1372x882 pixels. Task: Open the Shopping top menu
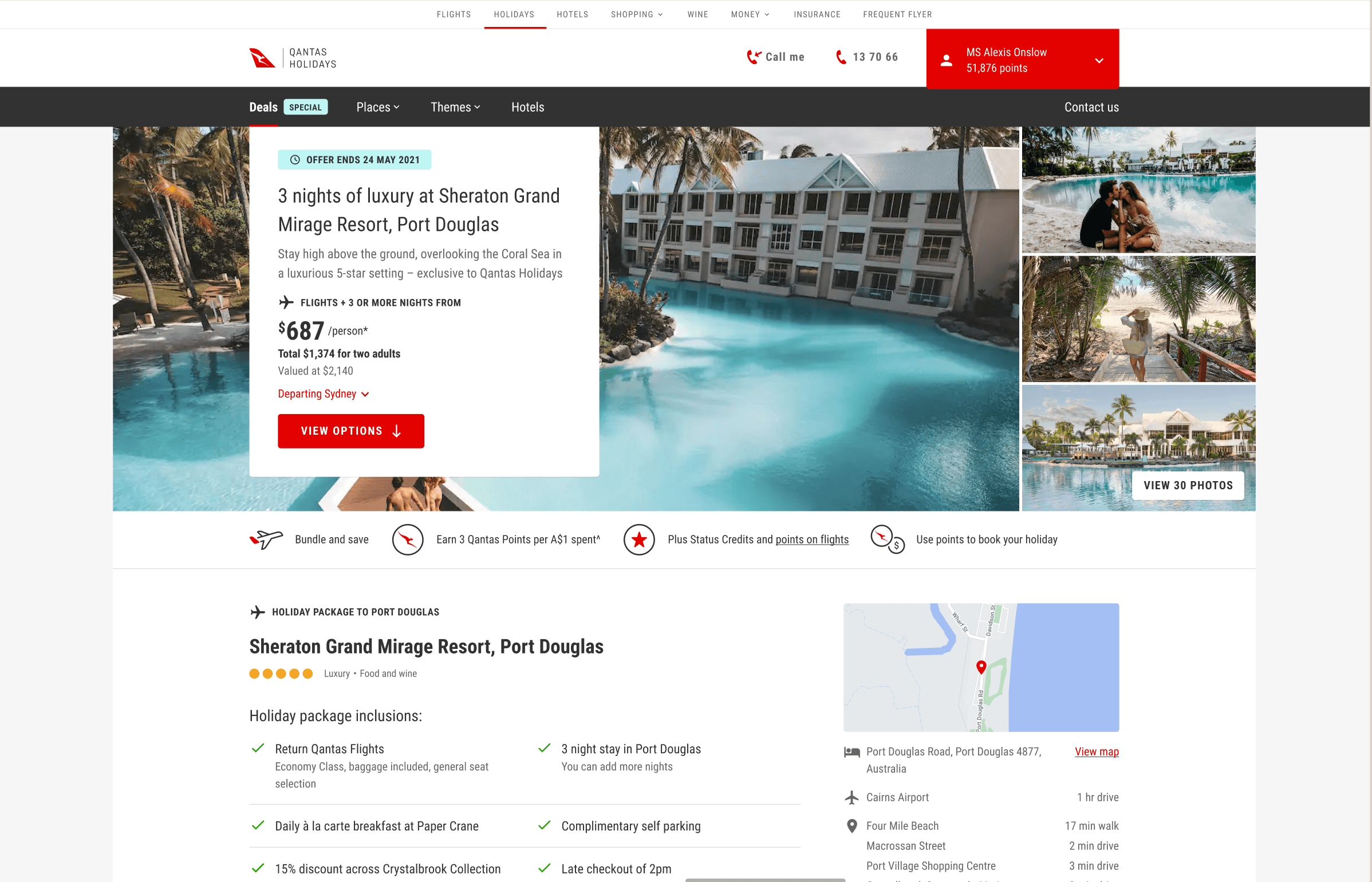(637, 14)
